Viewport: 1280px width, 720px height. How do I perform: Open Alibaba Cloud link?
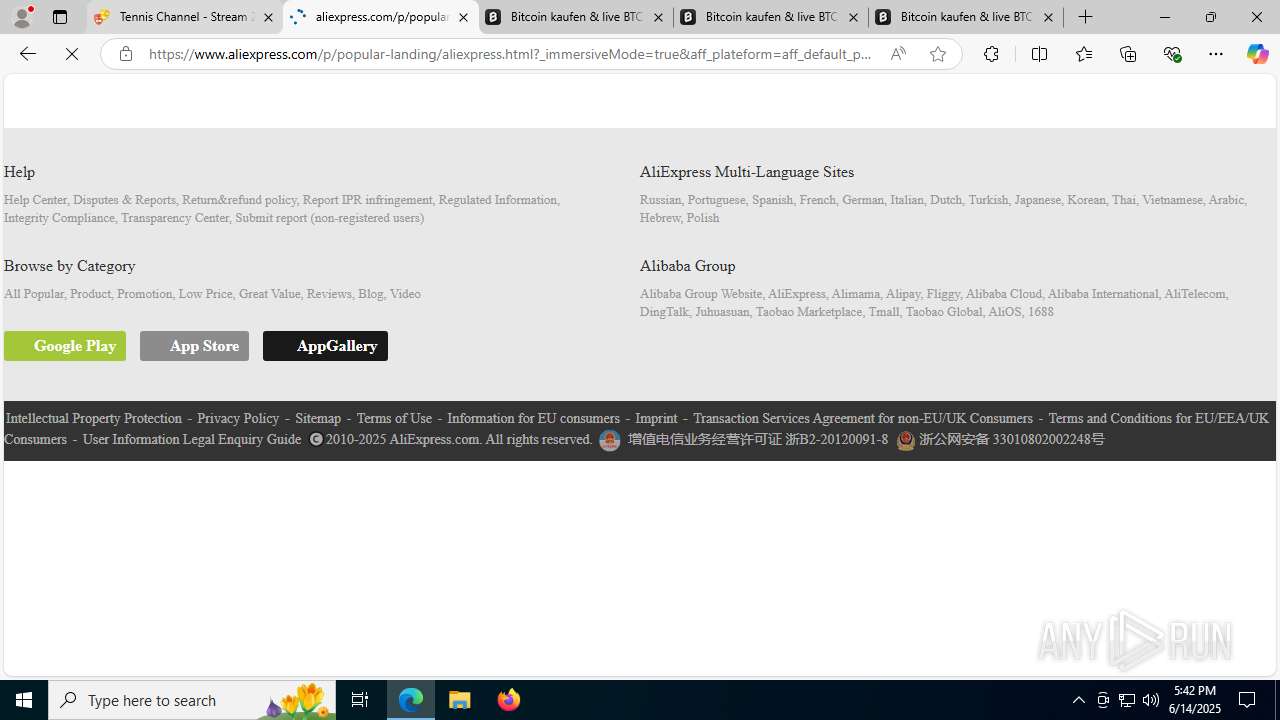tap(1003, 294)
